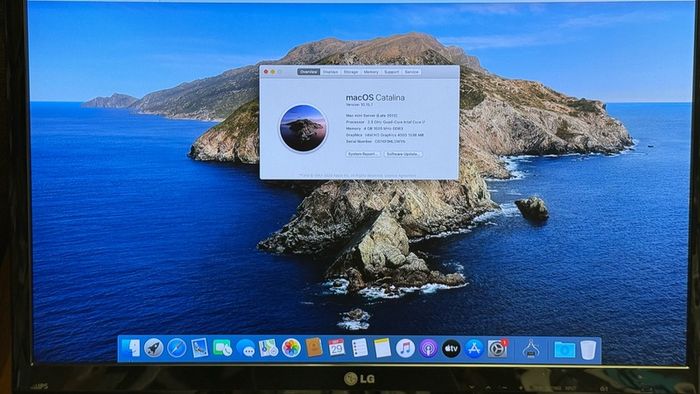Open the Memory tab
The width and height of the screenshot is (700, 394).
pos(371,72)
